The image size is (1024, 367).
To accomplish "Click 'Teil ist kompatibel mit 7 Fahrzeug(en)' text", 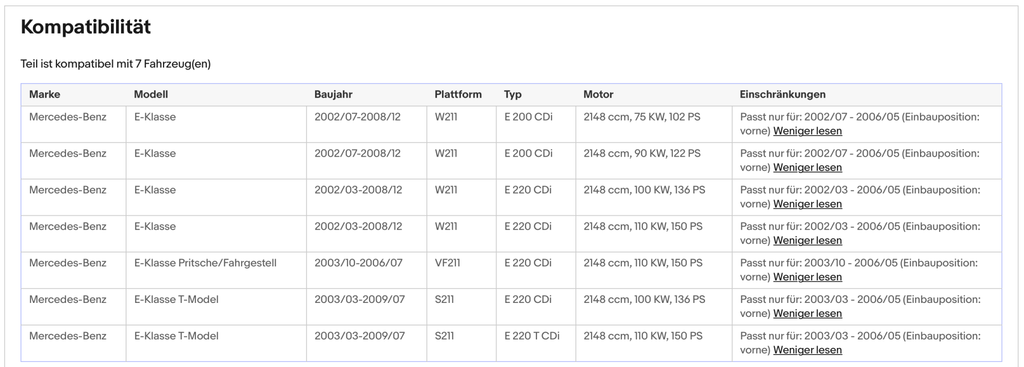I will [116, 64].
